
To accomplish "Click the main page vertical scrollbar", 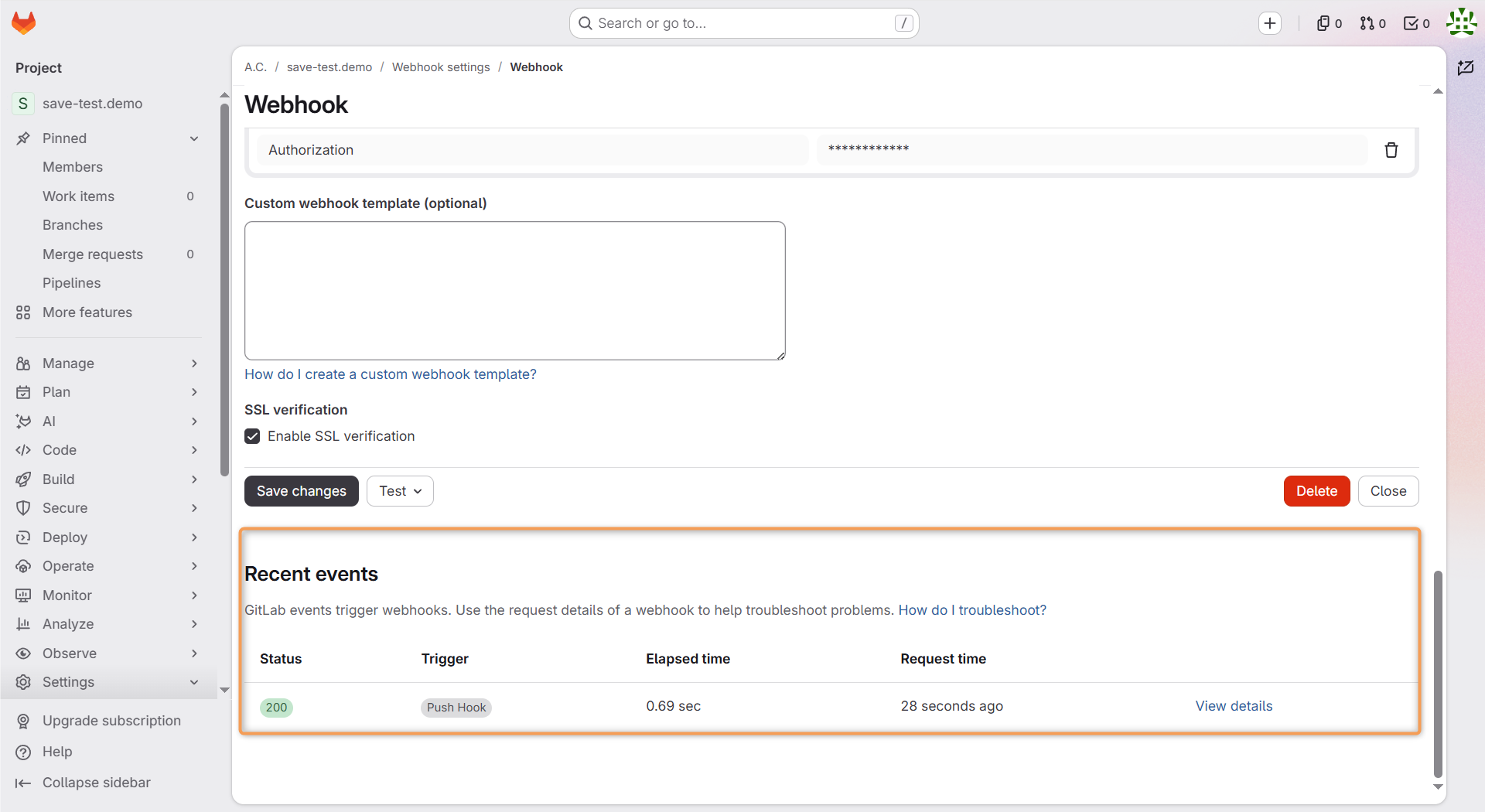I will [x=1438, y=673].
